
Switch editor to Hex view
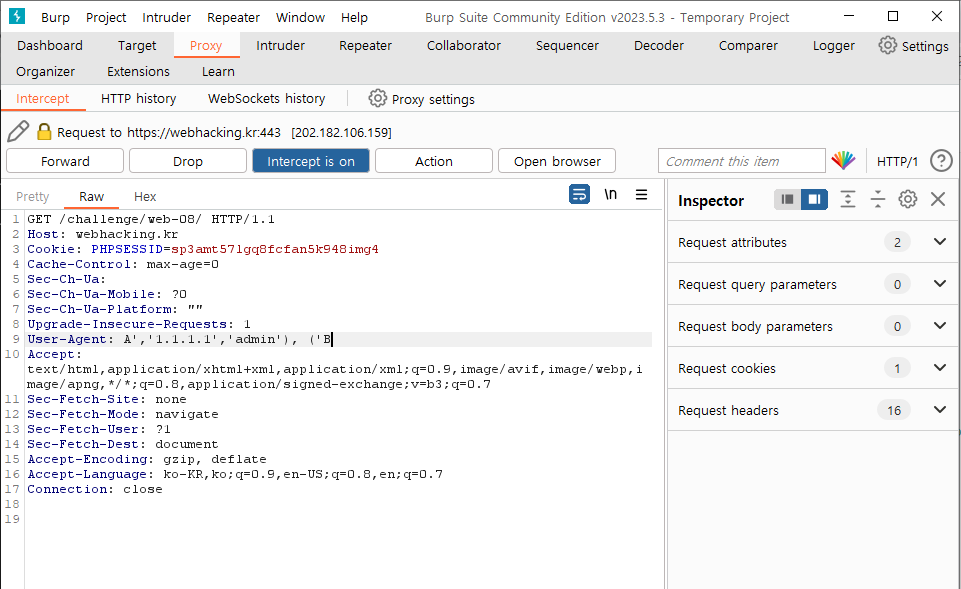(145, 196)
